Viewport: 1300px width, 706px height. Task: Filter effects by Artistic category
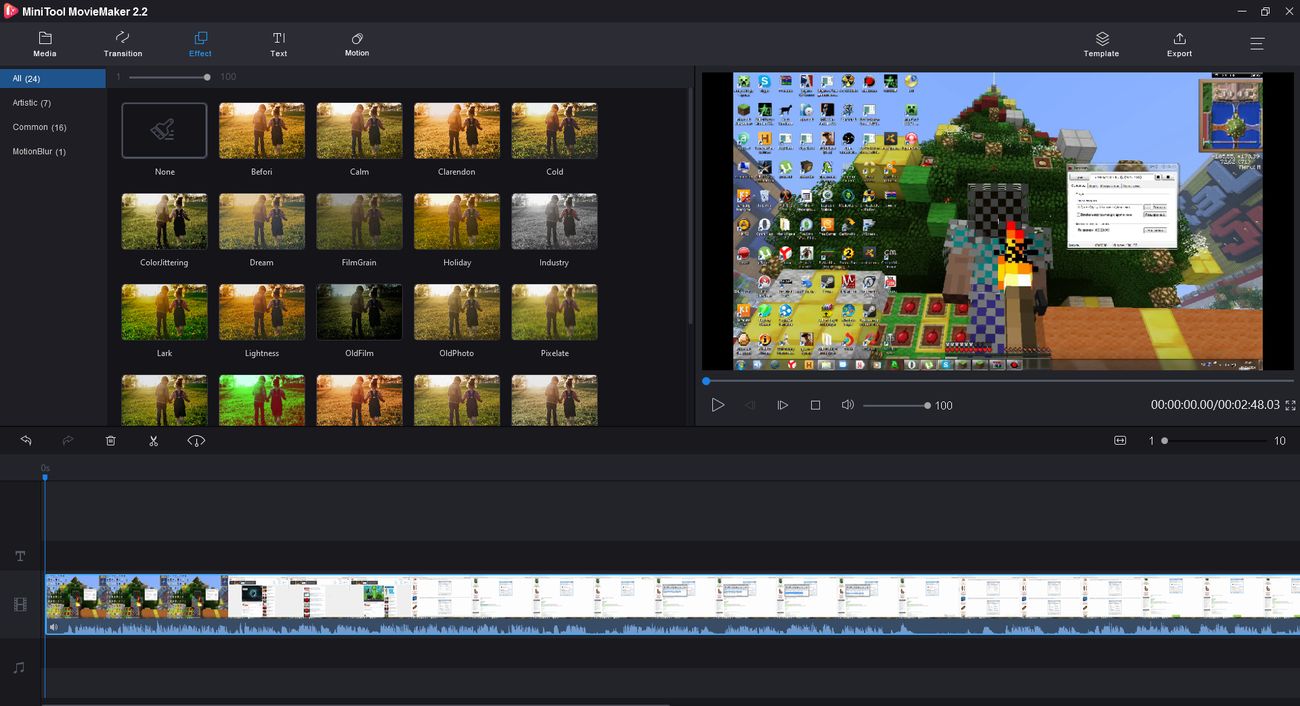pyautogui.click(x=32, y=103)
